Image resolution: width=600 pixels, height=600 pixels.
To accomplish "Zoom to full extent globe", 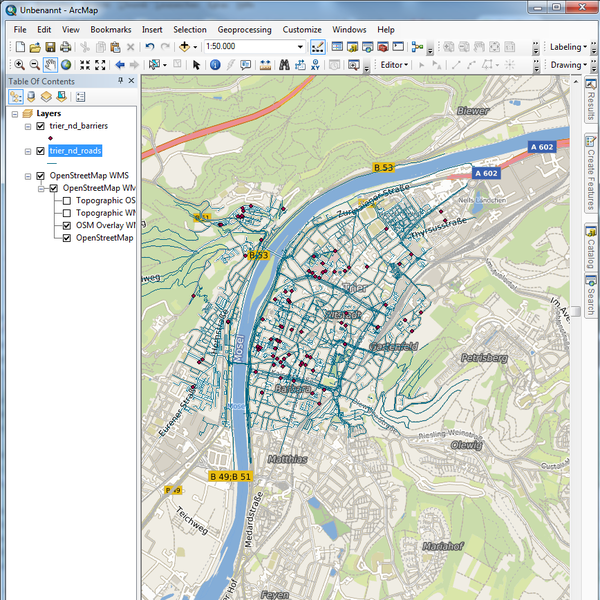I will (66, 65).
